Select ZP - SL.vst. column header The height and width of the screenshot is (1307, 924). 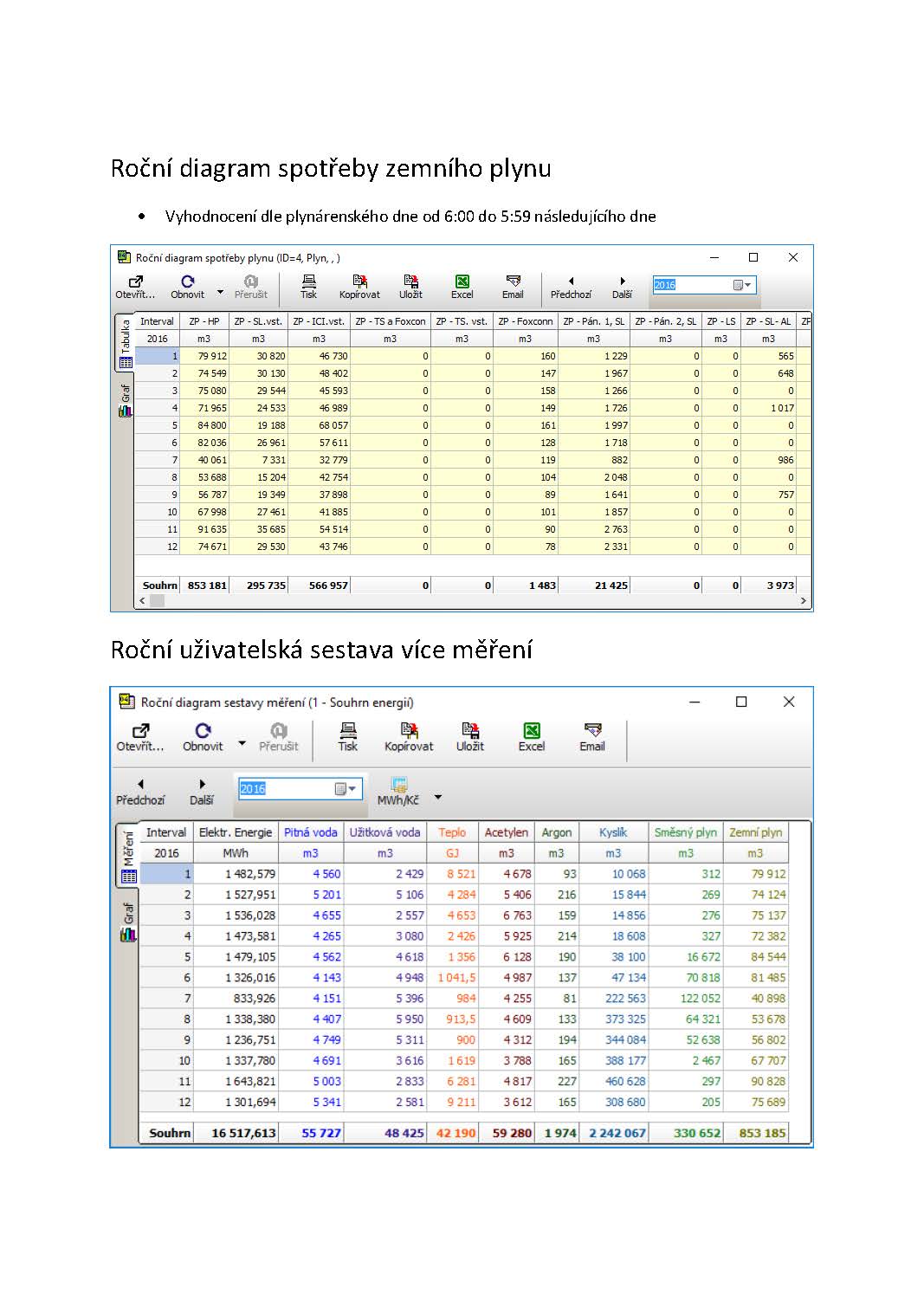(258, 321)
